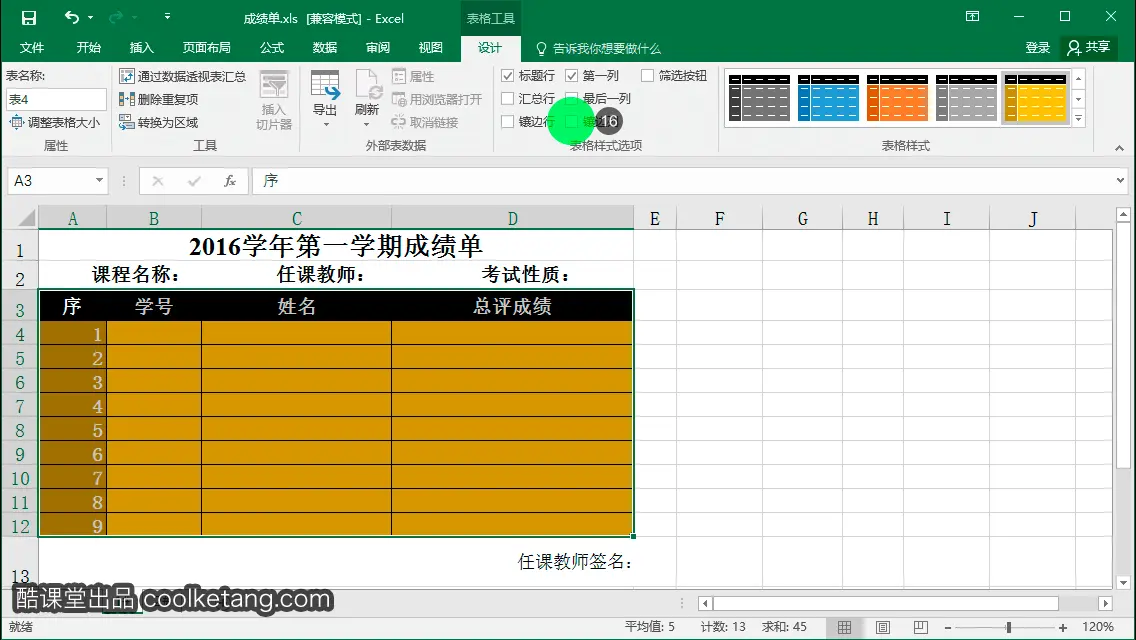Viewport: 1136px width, 640px height.
Task: Open Customize Quick Access Toolbar dropdown
Action: 167,17
